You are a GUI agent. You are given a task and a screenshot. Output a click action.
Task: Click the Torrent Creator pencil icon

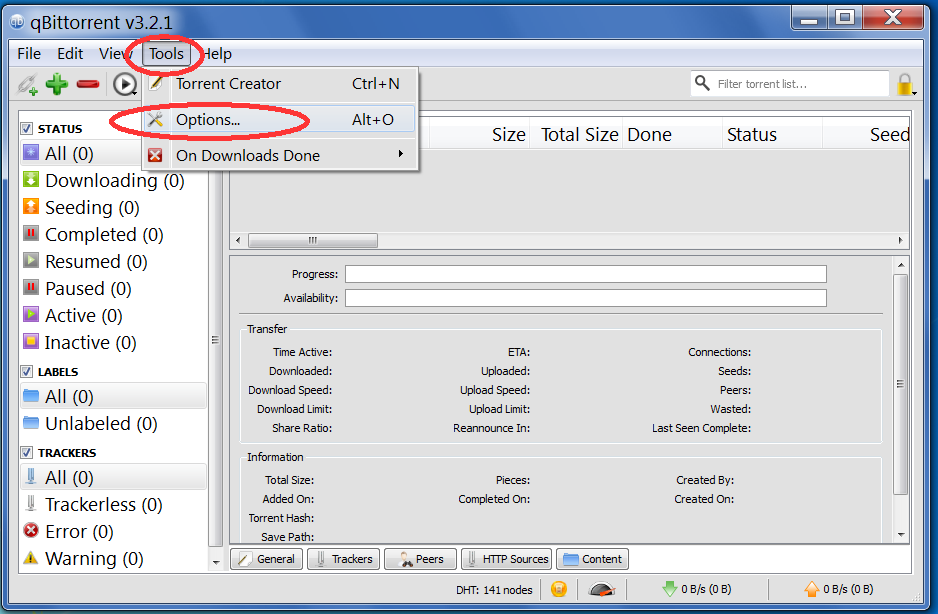[156, 83]
